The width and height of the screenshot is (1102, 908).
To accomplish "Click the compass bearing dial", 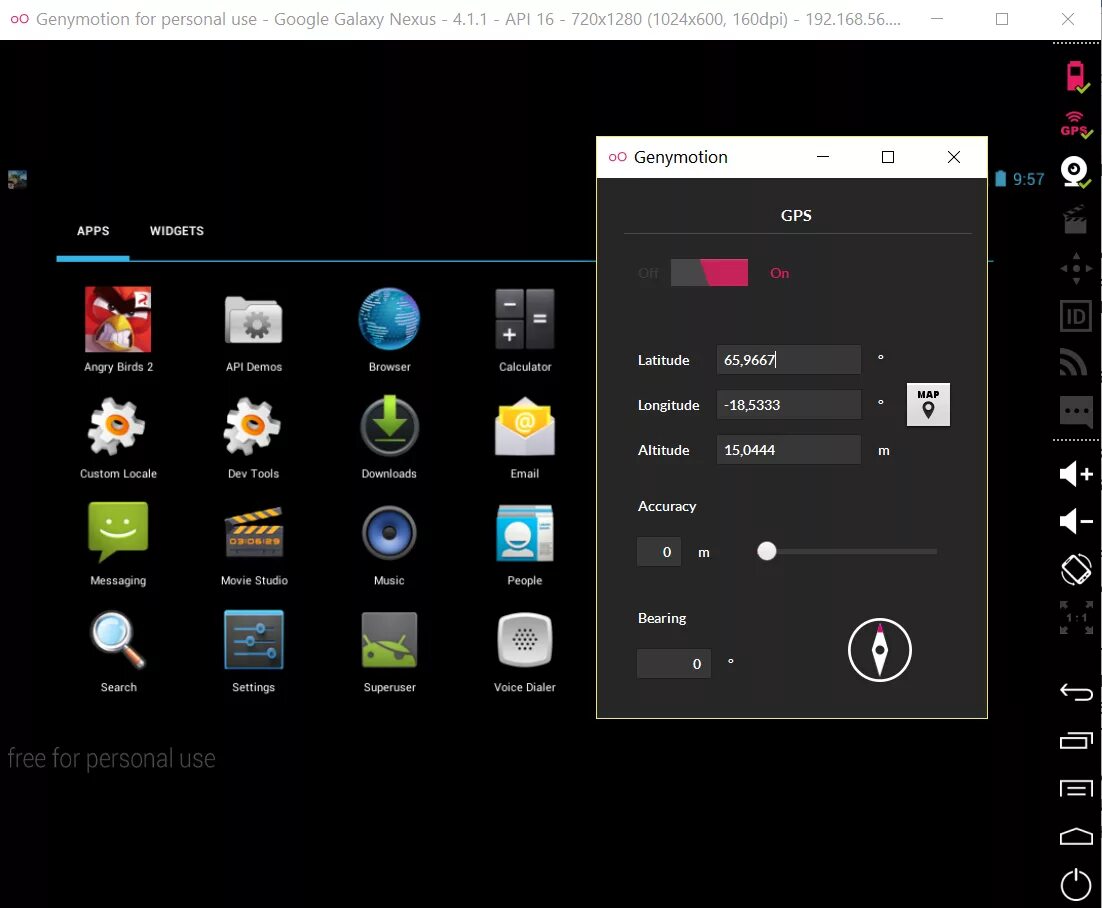I will [879, 650].
